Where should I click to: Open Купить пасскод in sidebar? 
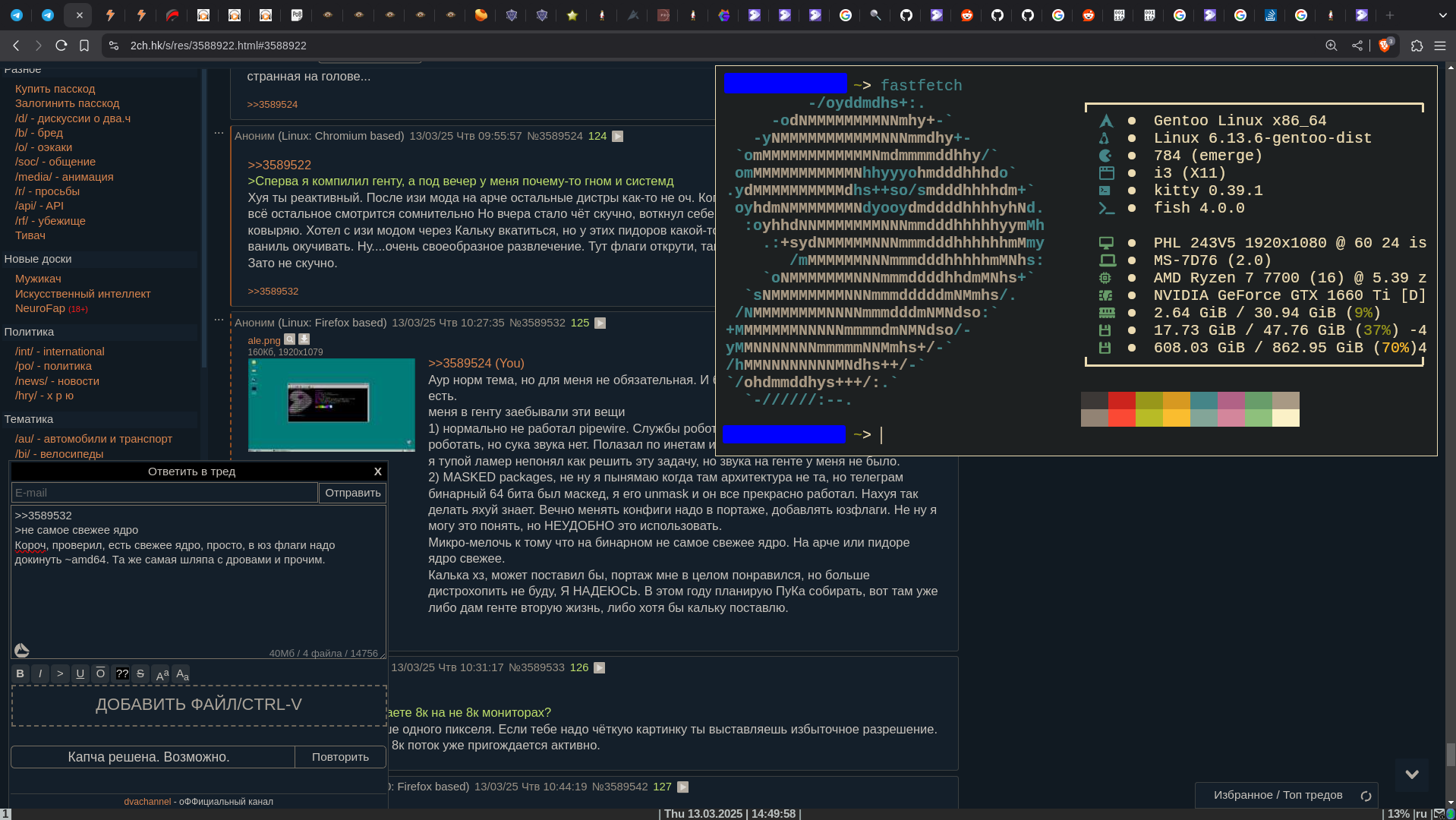55,89
